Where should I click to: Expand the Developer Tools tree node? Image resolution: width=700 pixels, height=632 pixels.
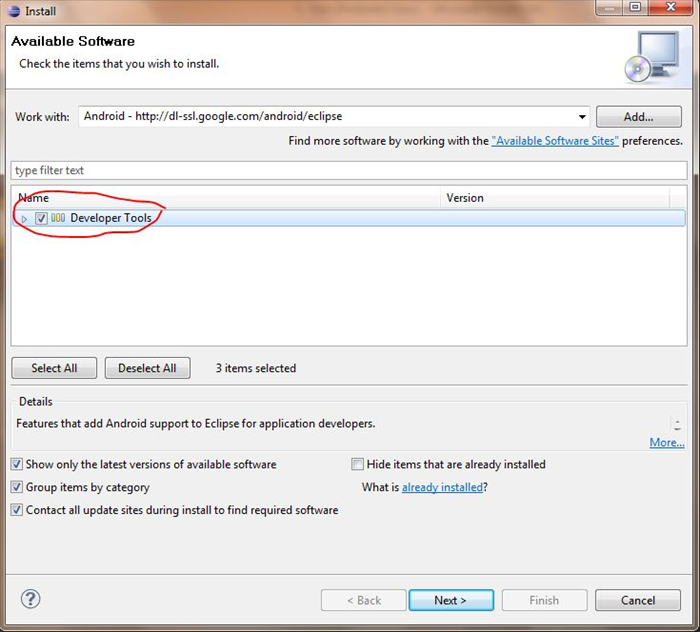pyautogui.click(x=24, y=219)
